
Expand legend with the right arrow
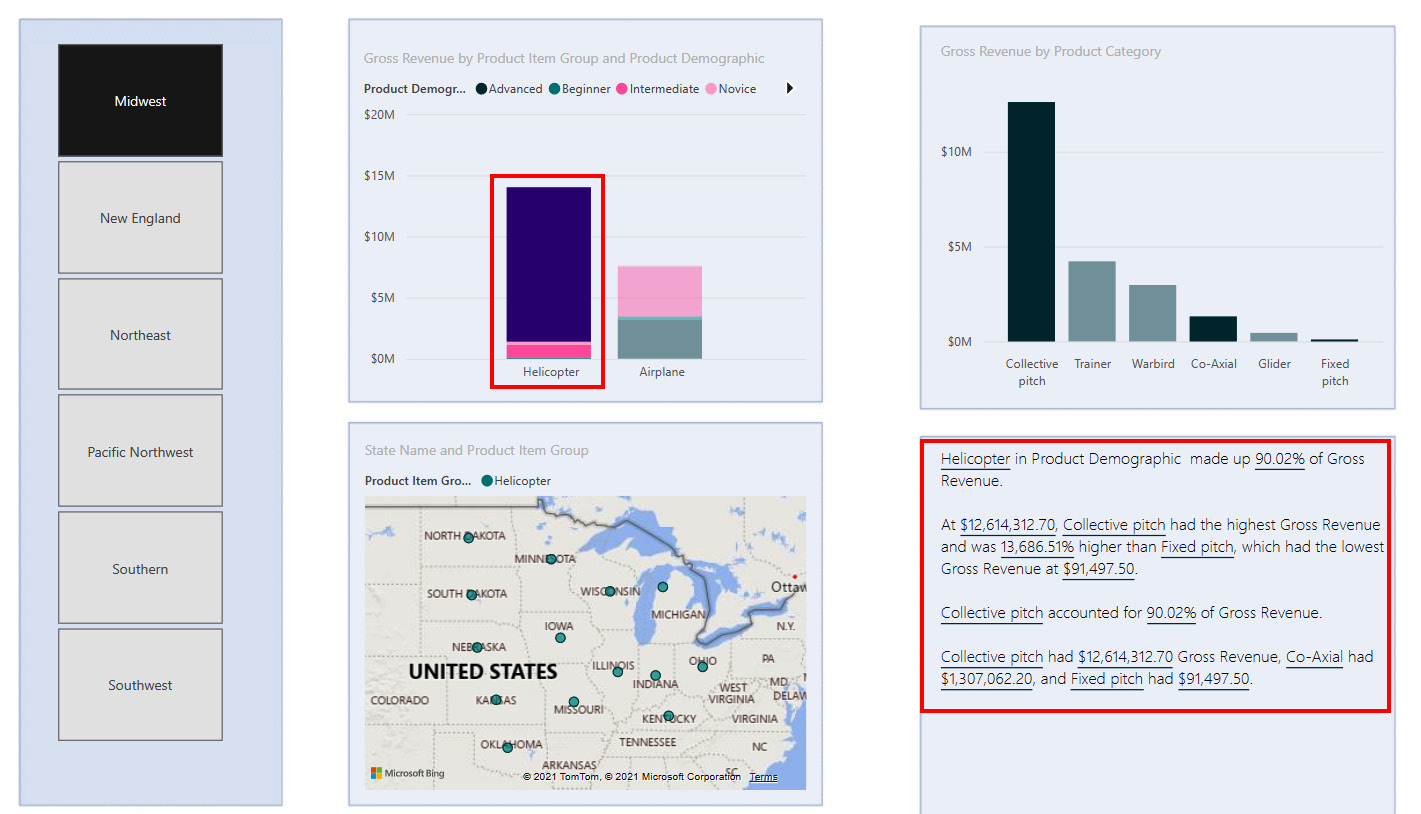click(x=790, y=89)
